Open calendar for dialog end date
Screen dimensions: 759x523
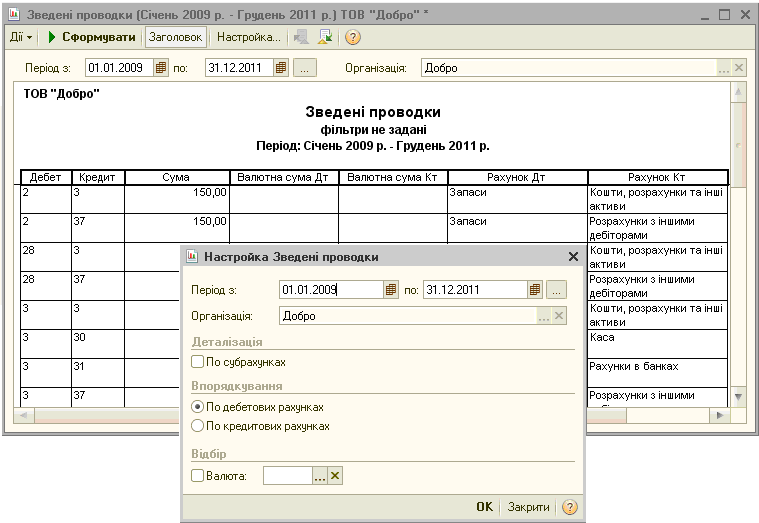pos(535,290)
